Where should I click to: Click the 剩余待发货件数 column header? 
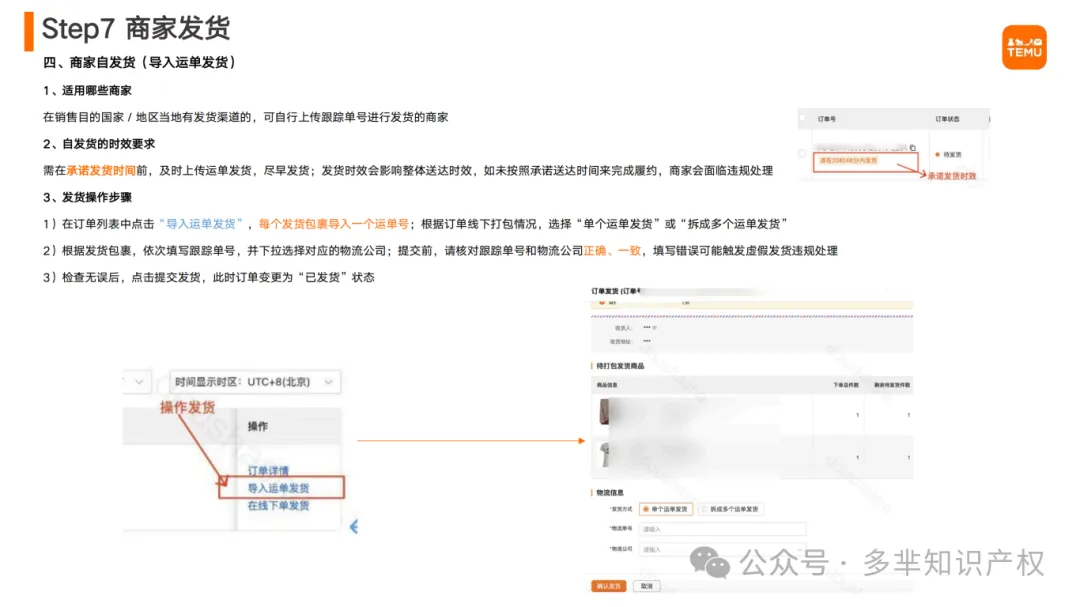click(891, 385)
